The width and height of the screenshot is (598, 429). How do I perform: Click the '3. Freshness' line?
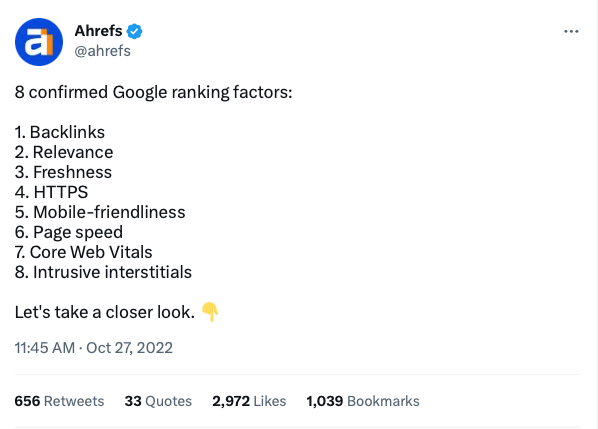point(63,172)
